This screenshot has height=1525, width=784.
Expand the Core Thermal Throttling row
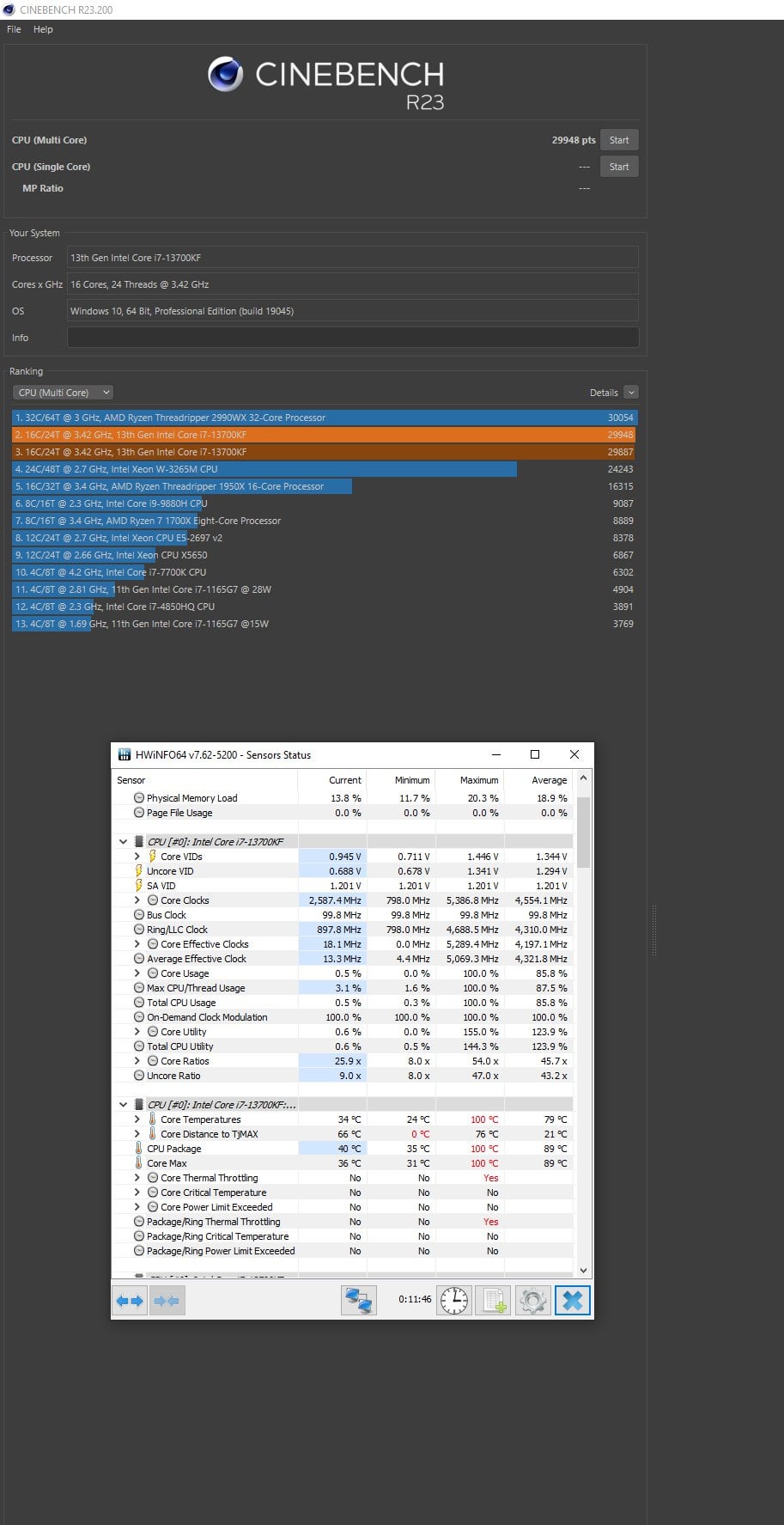pyautogui.click(x=137, y=1178)
